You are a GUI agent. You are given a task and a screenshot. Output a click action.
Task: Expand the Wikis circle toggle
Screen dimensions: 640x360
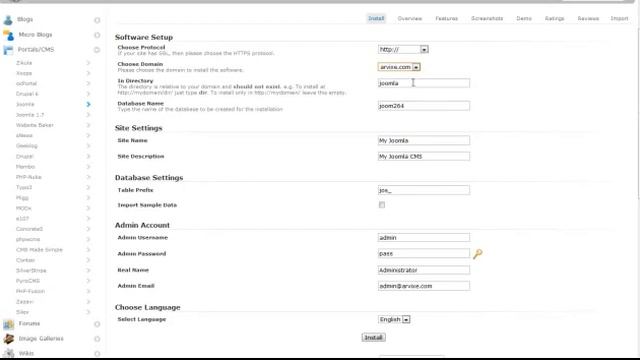[97, 353]
